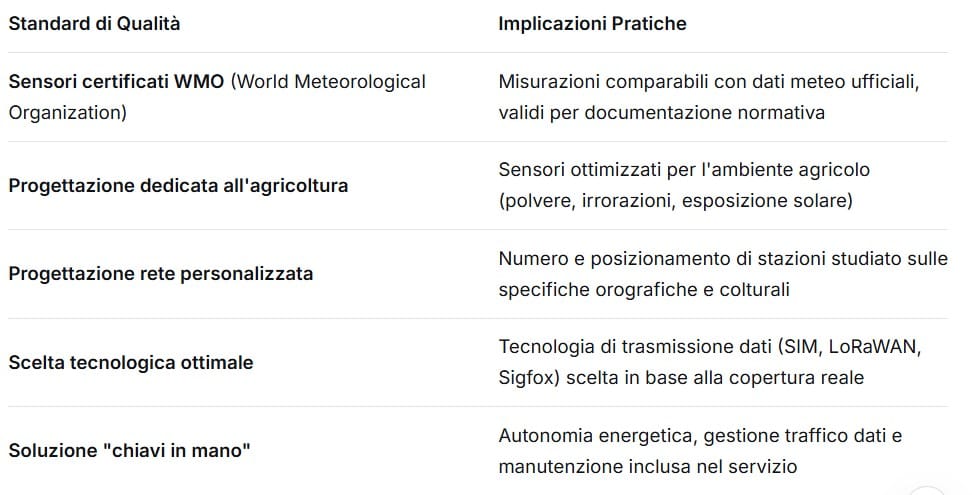Select the 'Progettazione rete personalizzata' row label
This screenshot has height=495, width=972.
[x=160, y=274]
